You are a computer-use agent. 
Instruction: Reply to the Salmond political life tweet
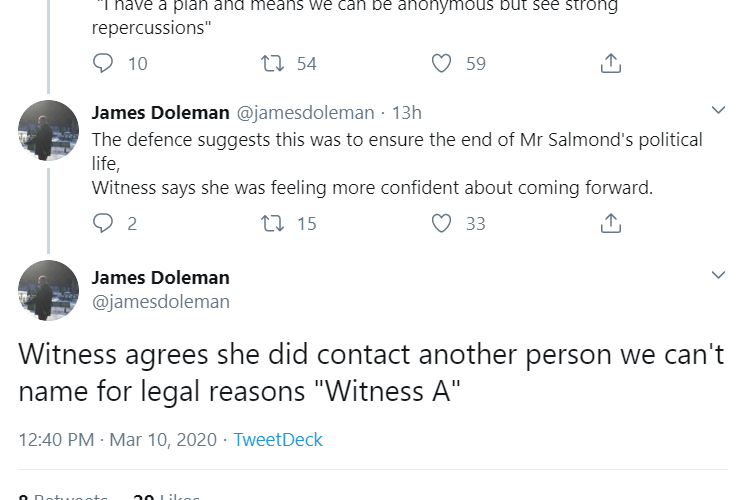pyautogui.click(x=104, y=223)
